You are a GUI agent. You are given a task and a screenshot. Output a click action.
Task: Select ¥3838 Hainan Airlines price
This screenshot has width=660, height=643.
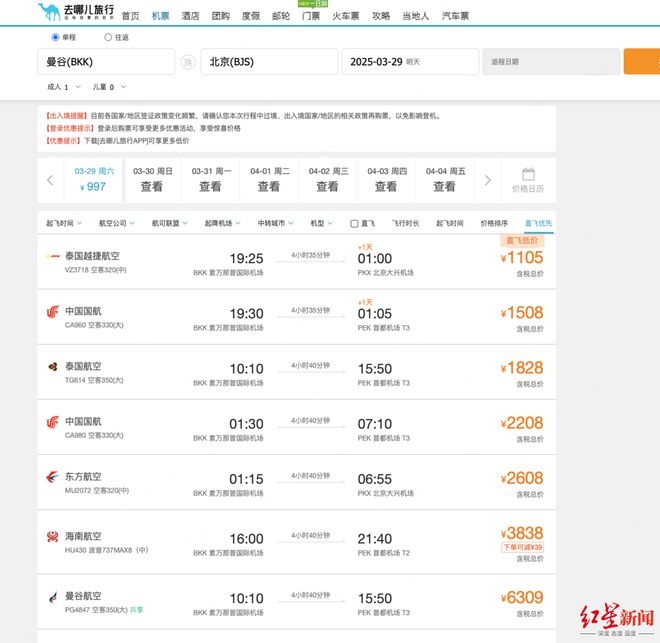[522, 533]
